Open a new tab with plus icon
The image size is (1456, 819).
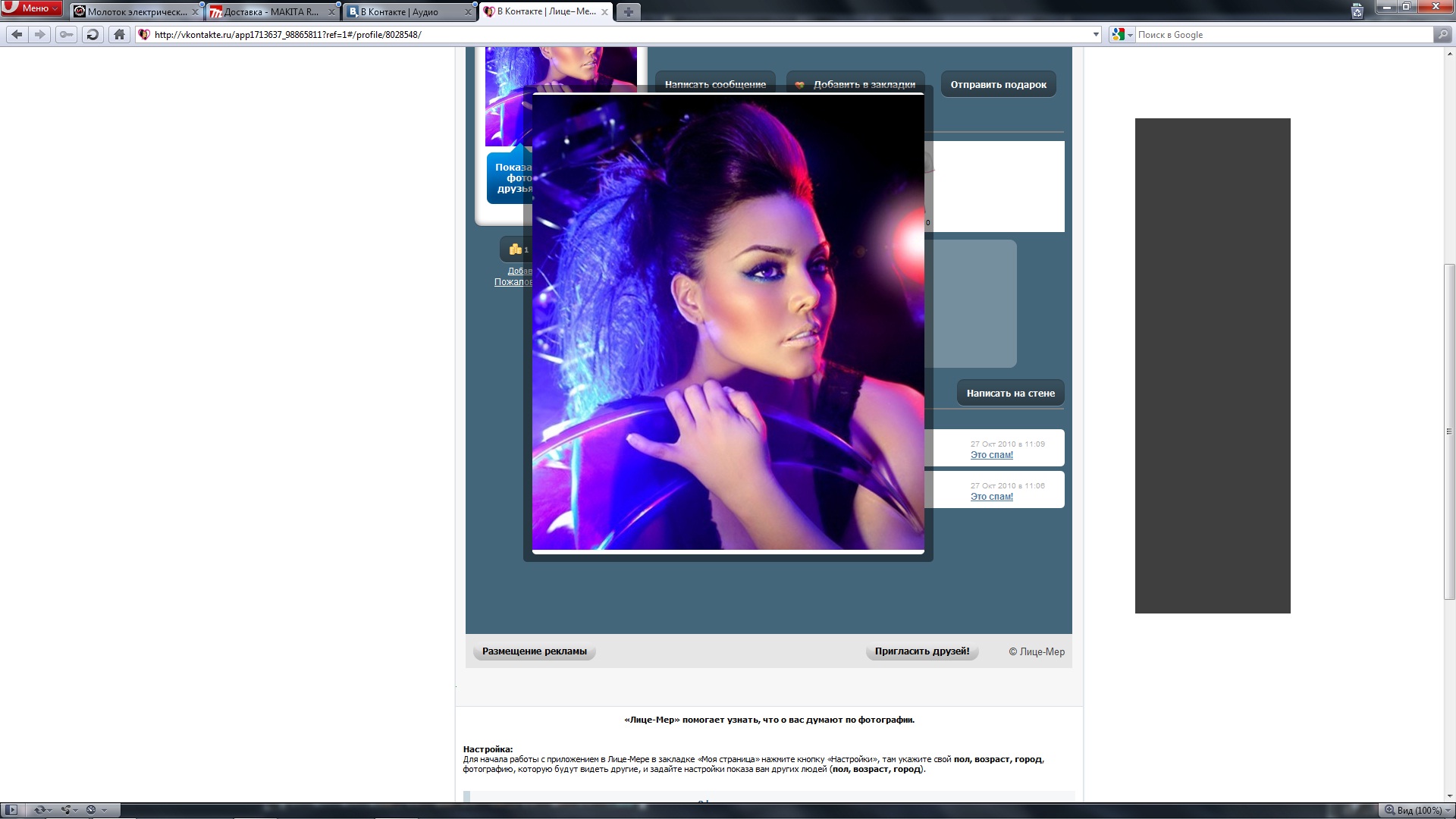point(628,12)
